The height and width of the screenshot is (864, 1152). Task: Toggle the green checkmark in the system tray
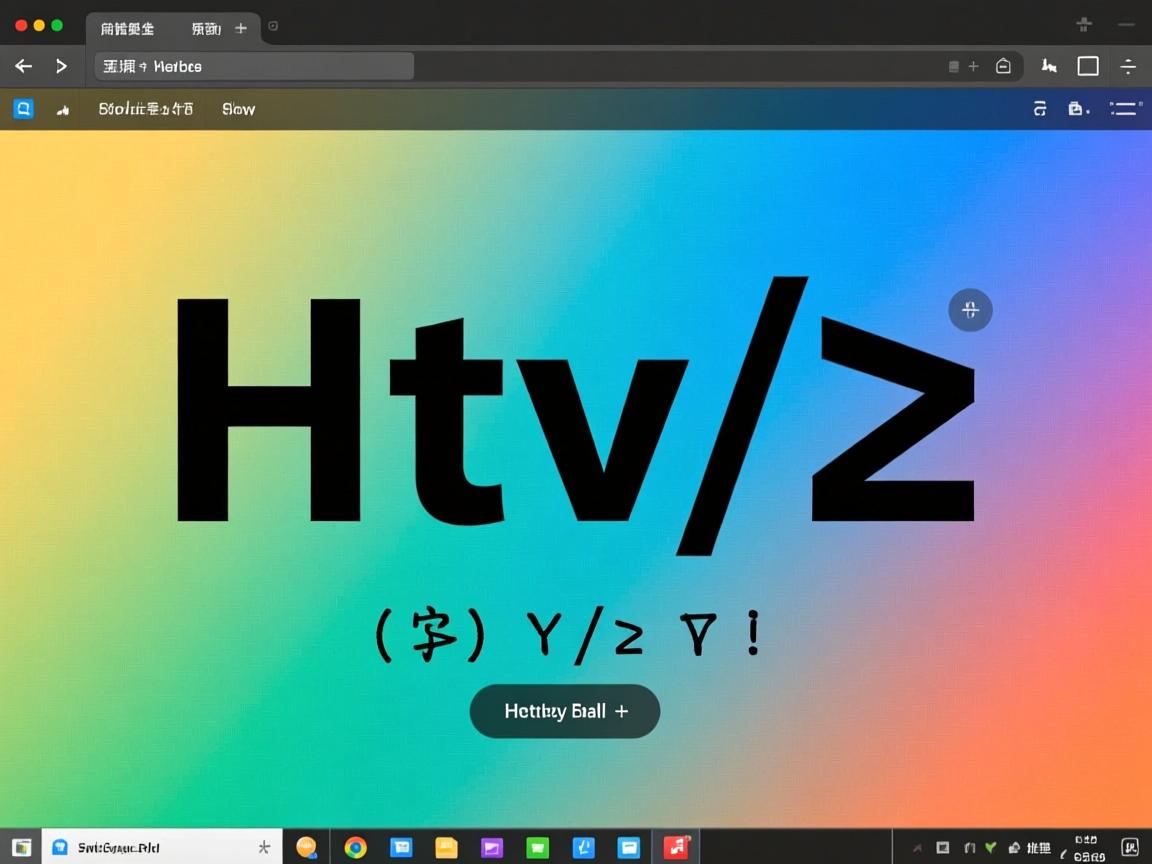coord(991,846)
